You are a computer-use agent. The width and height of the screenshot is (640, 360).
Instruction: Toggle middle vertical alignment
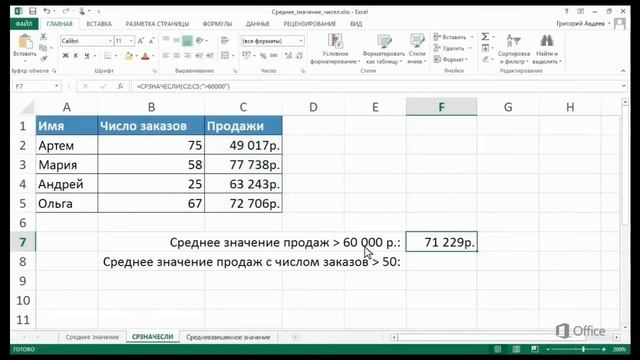(176, 40)
